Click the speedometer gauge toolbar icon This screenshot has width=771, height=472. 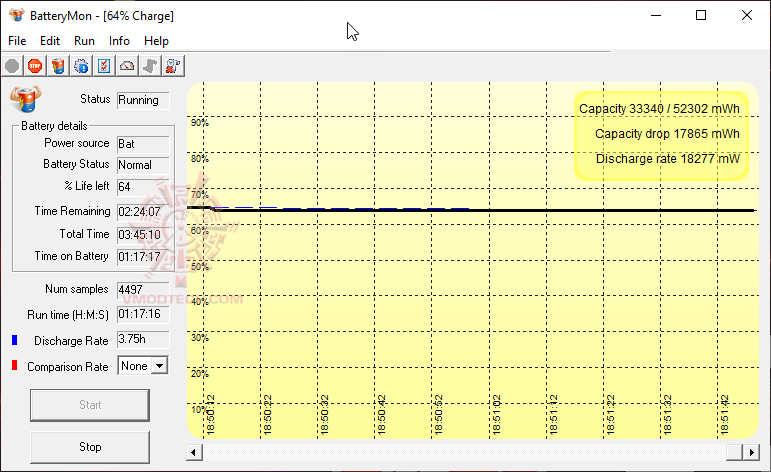pos(127,66)
